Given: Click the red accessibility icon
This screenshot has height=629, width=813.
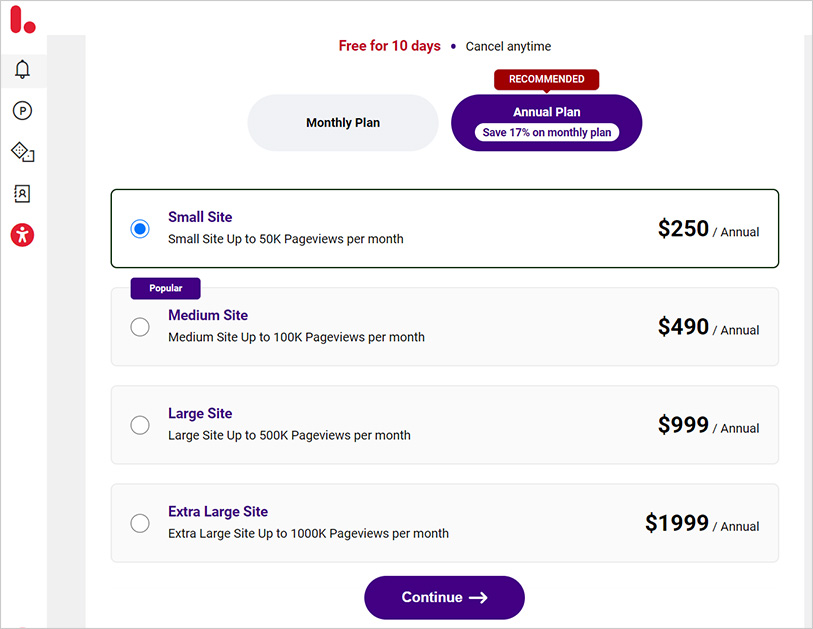Looking at the screenshot, I should [22, 235].
